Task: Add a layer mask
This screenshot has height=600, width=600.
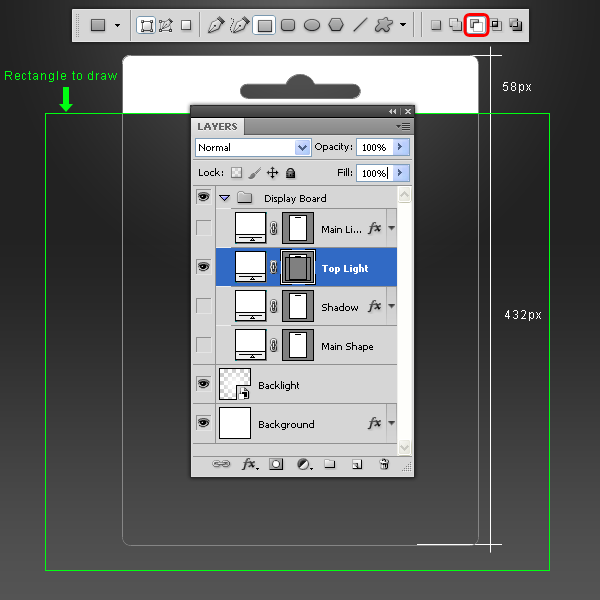Action: click(x=277, y=465)
